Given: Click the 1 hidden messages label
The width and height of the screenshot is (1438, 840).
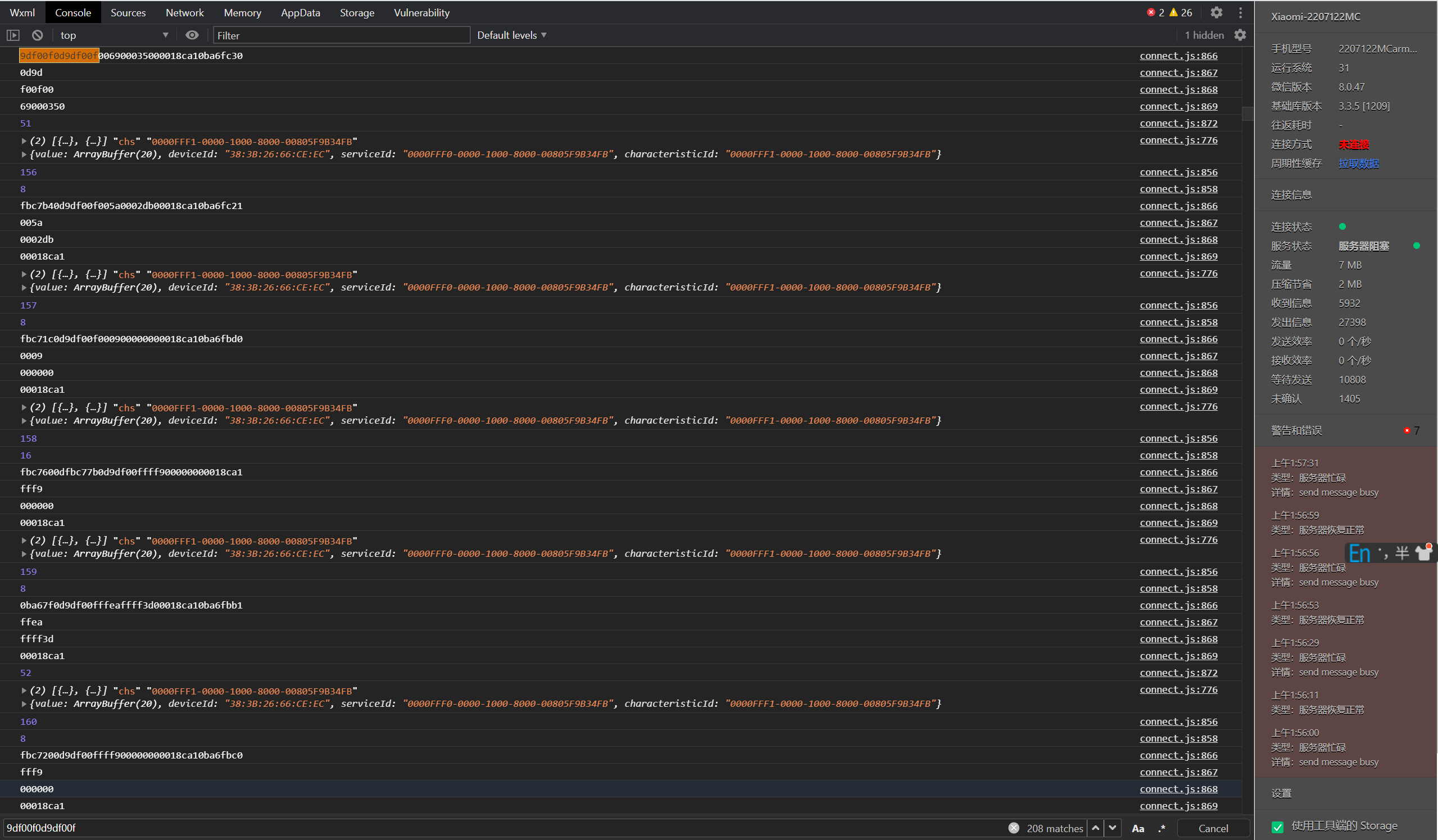Looking at the screenshot, I should [1204, 35].
